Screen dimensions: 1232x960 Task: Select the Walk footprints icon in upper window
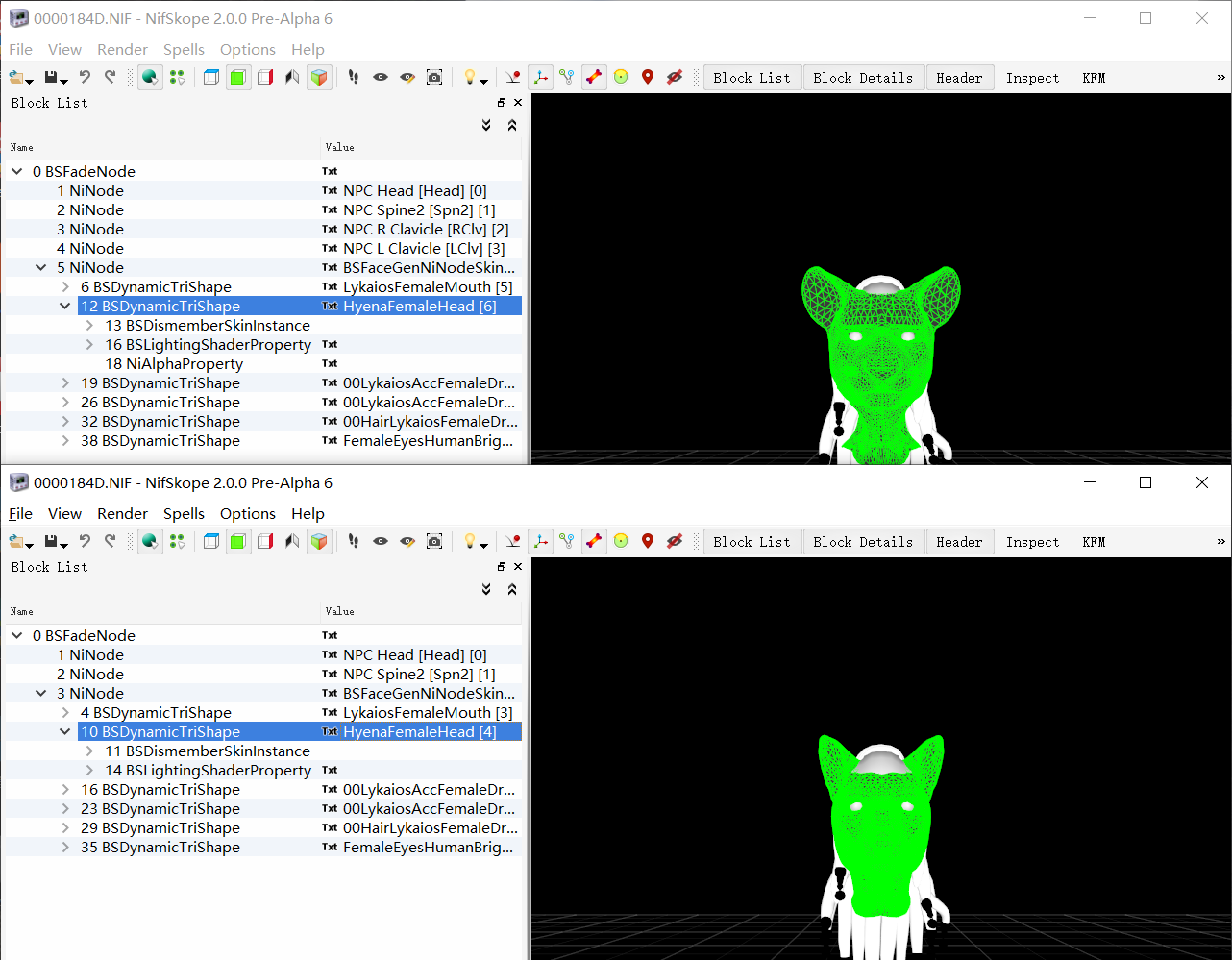pyautogui.click(x=354, y=78)
